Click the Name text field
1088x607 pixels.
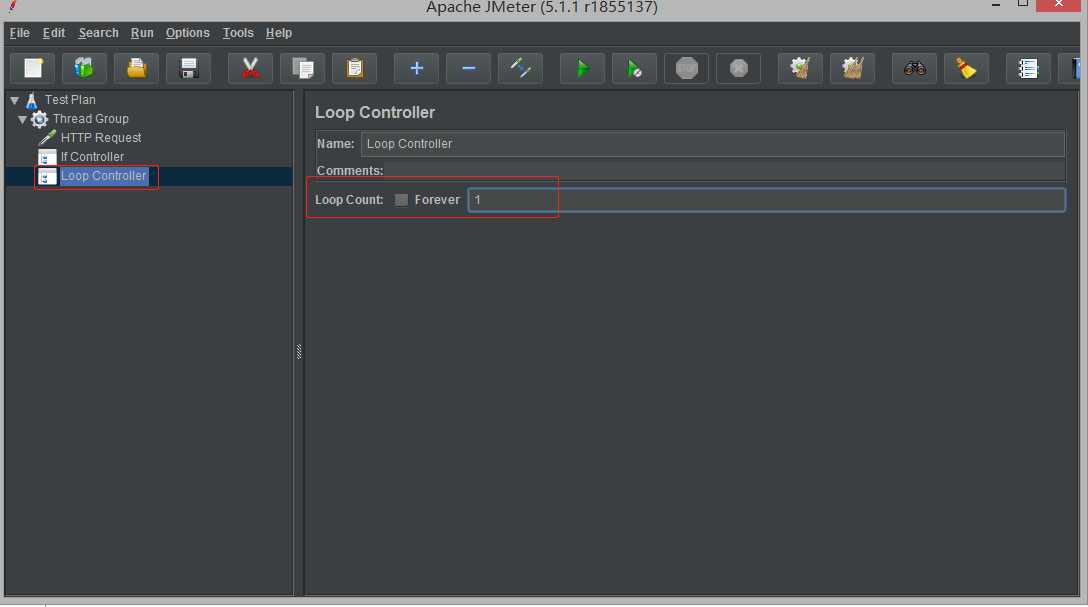click(713, 144)
